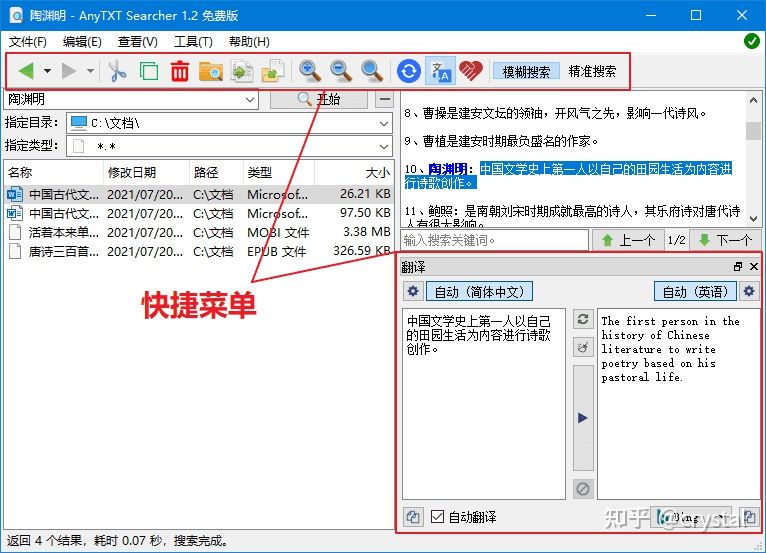The height and width of the screenshot is (553, 766).
Task: Cut selected file with scissors icon
Action: [x=117, y=71]
